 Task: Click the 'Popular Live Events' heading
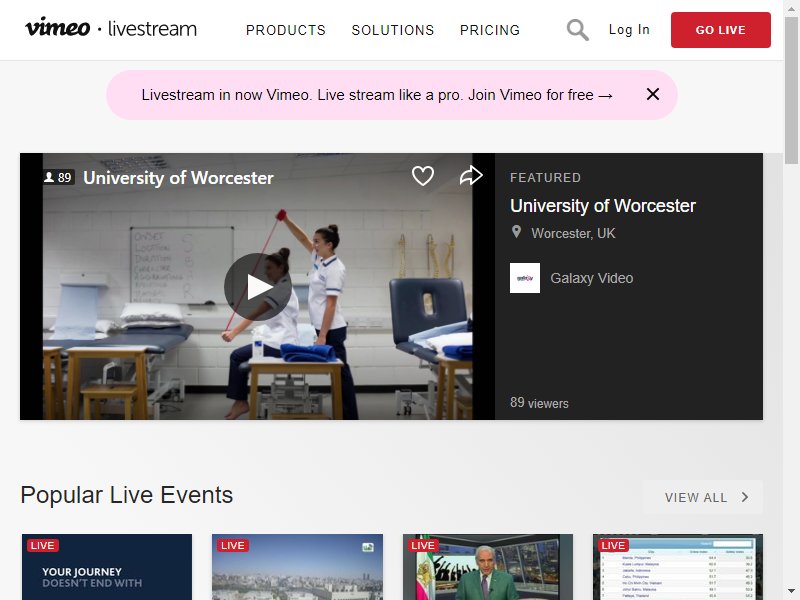[x=127, y=495]
